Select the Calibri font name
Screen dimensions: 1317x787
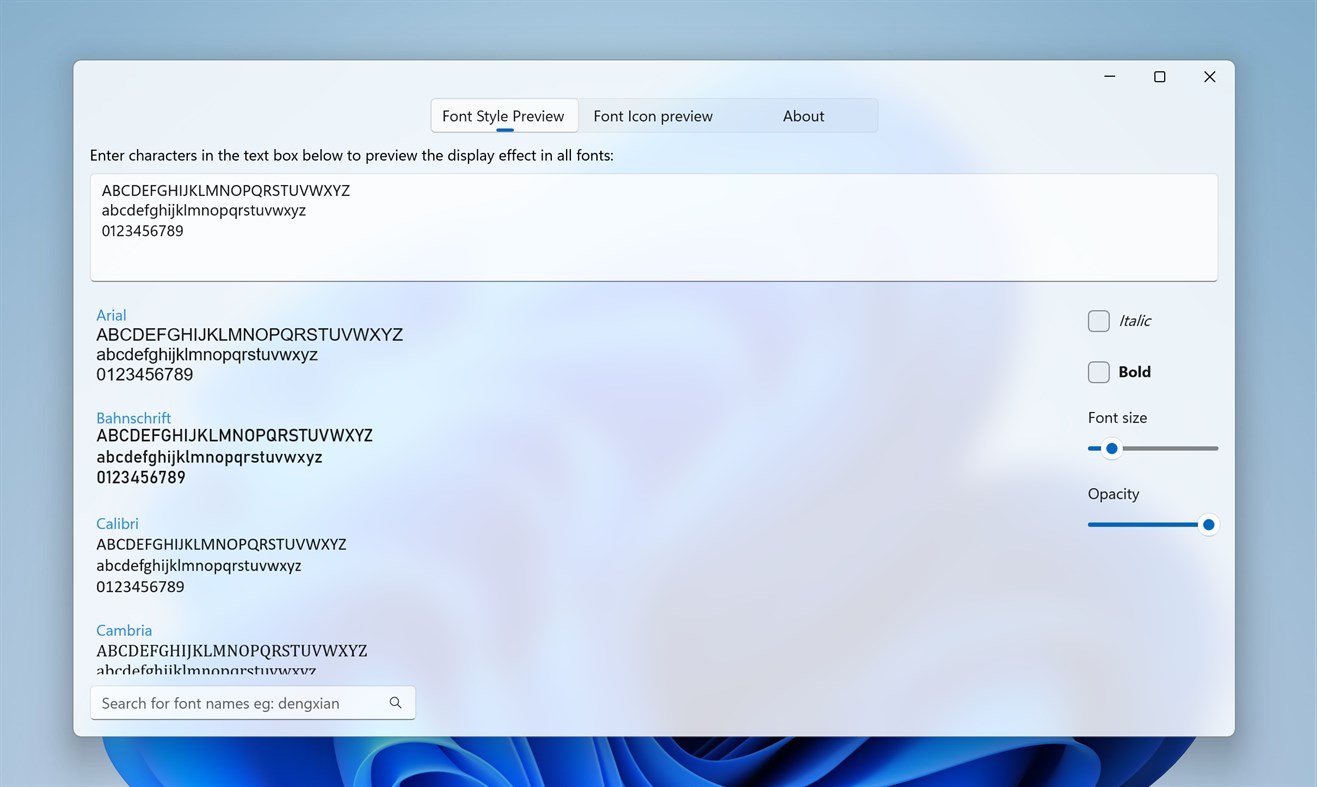click(x=117, y=524)
